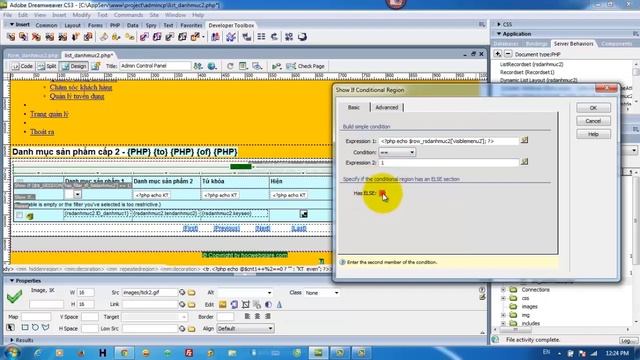Screen dimensions: 640x360
Task: Click the Trang quản lý link
Action: pyautogui.click(x=49, y=114)
